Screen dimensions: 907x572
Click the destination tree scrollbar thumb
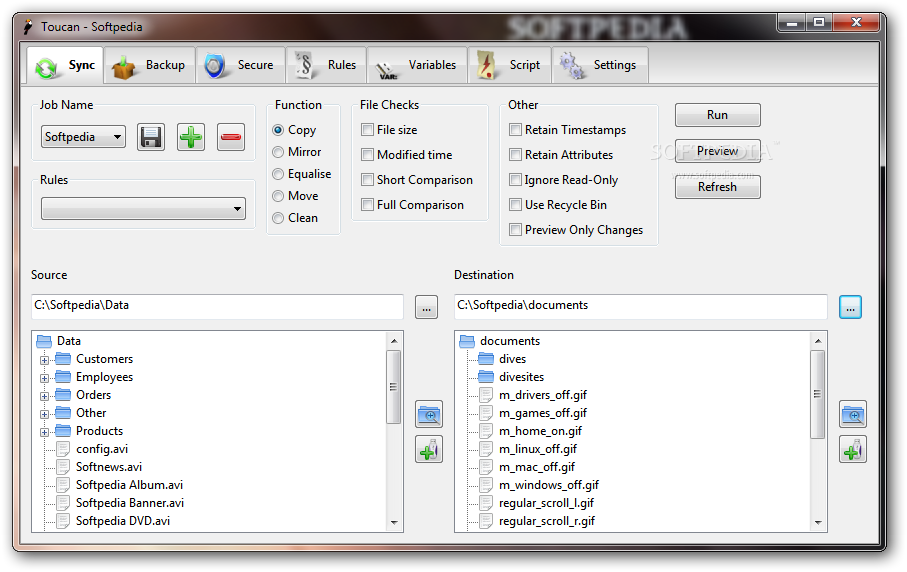(817, 394)
